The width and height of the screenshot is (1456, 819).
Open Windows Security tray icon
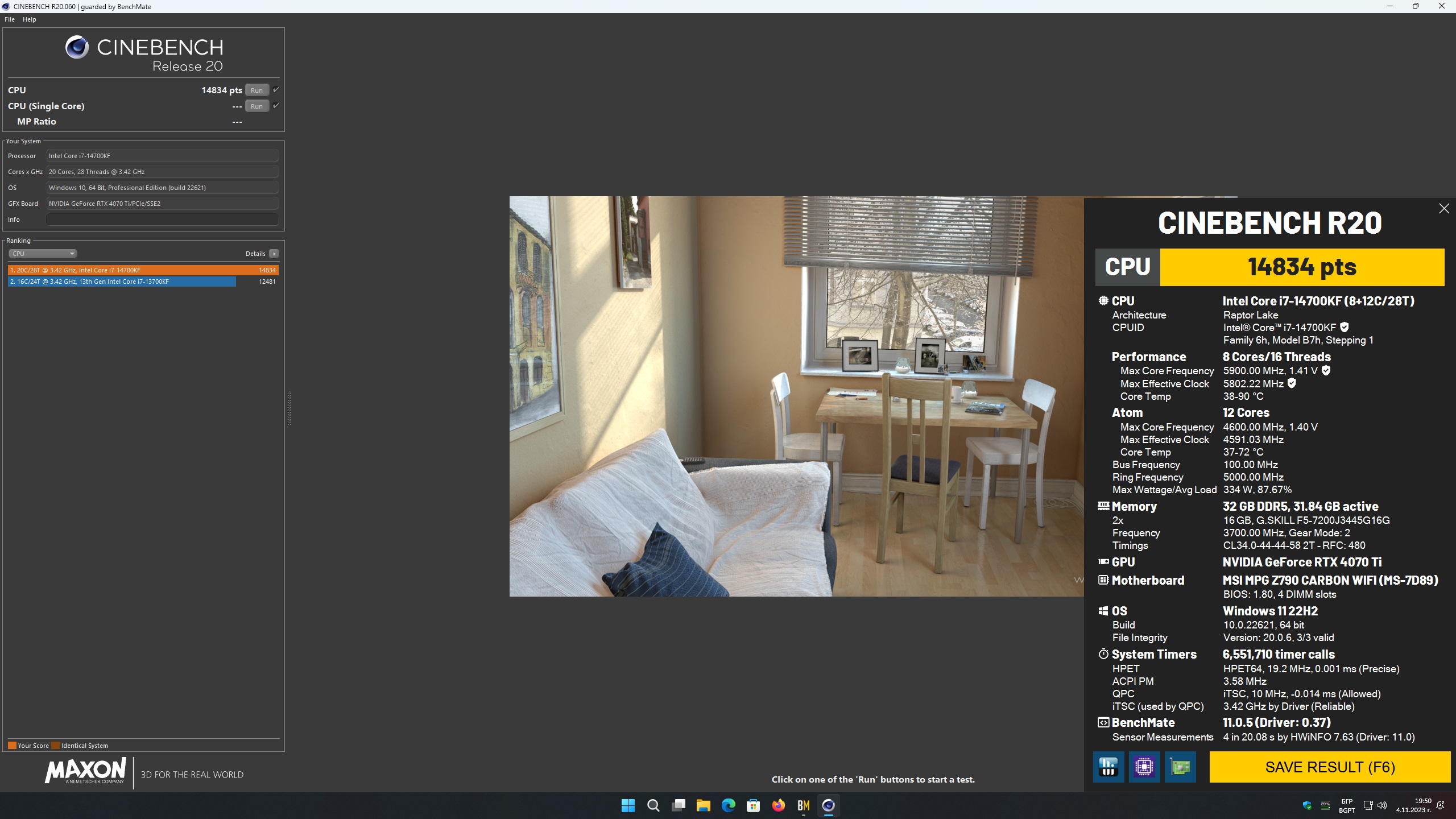coord(1307,805)
